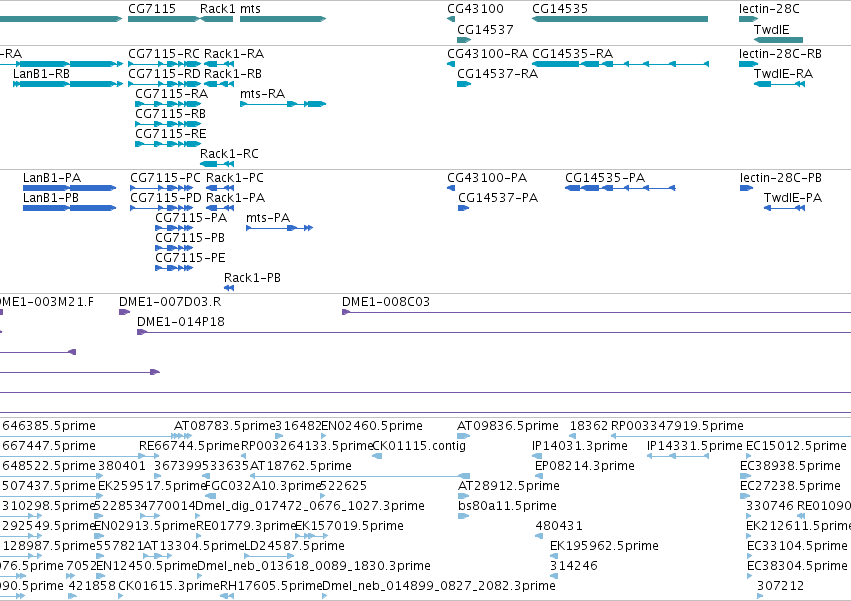Select feature 314246

point(574,566)
